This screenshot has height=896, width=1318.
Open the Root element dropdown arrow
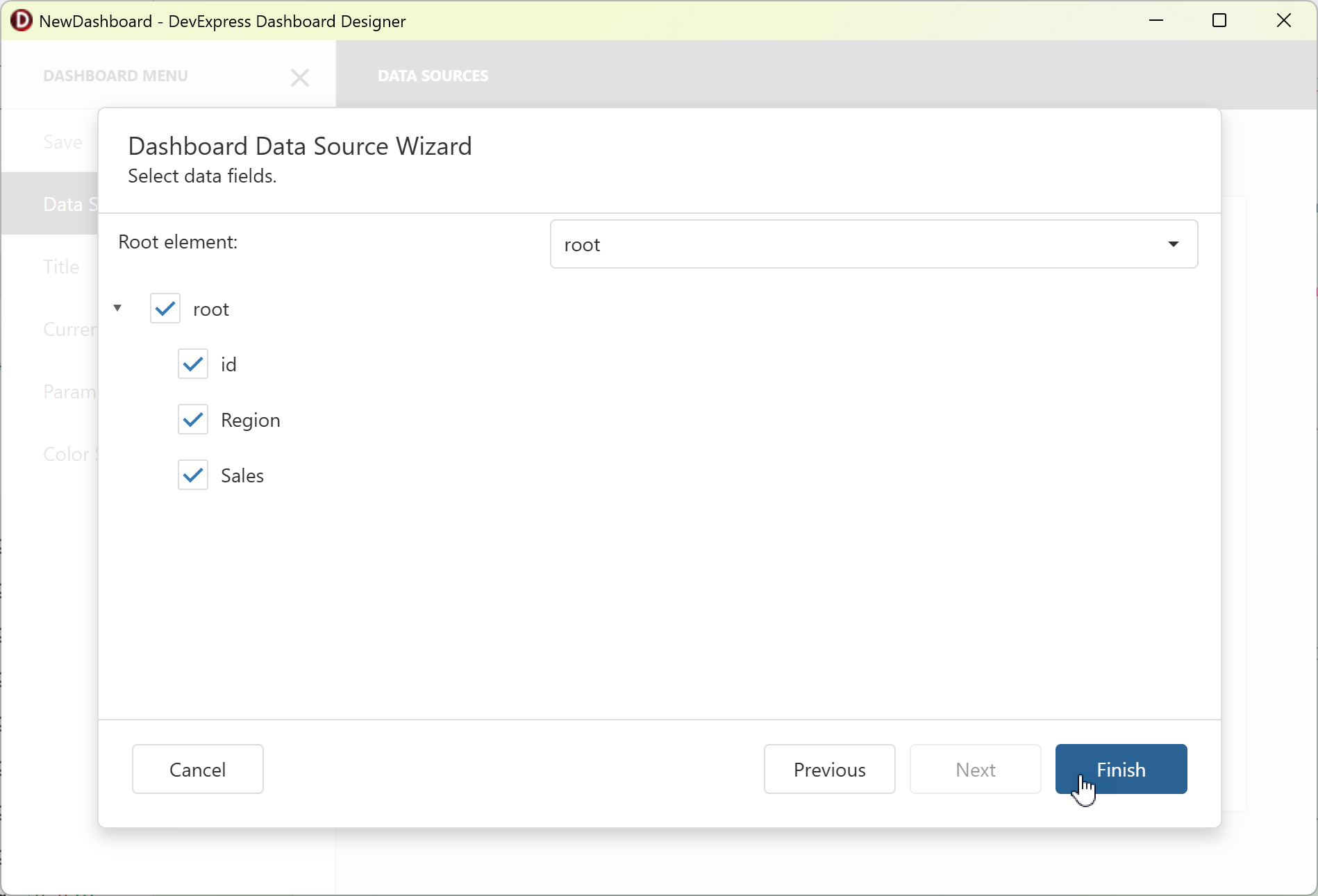[x=1174, y=244]
